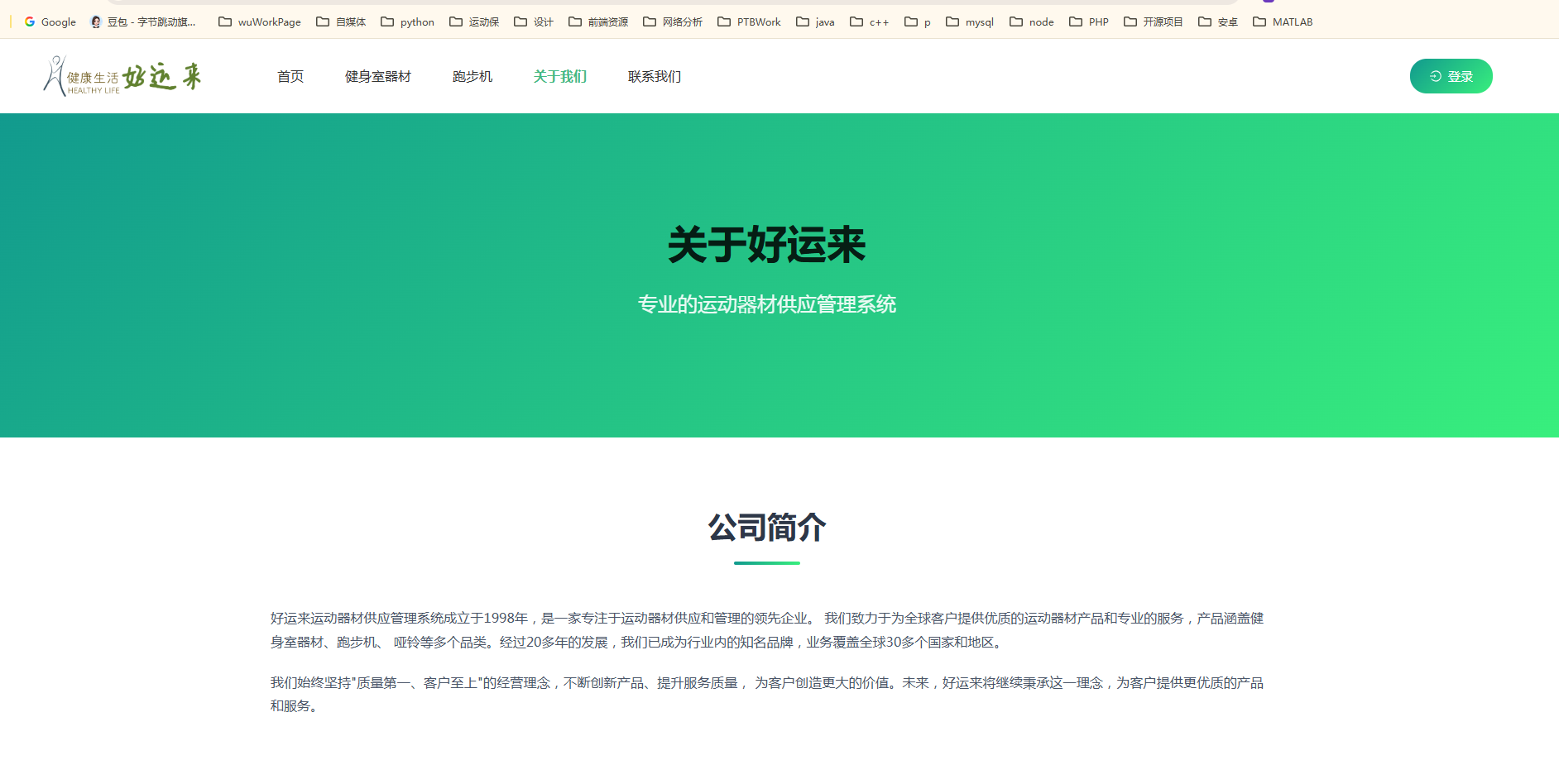The image size is (1559, 784).
Task: Select 首页 in the navigation menu
Action: click(x=290, y=75)
